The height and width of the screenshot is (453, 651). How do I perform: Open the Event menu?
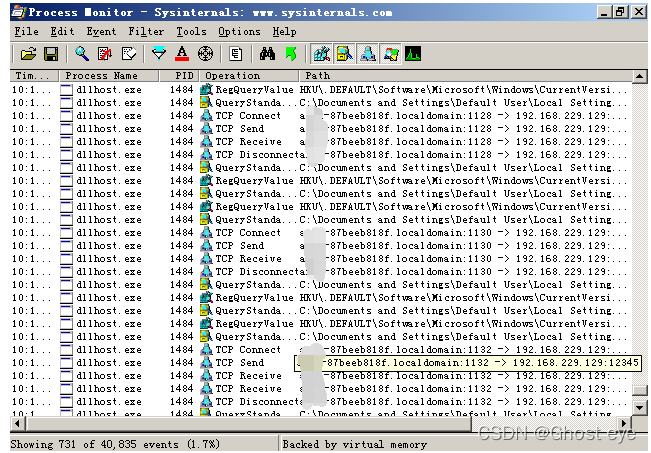point(100,32)
